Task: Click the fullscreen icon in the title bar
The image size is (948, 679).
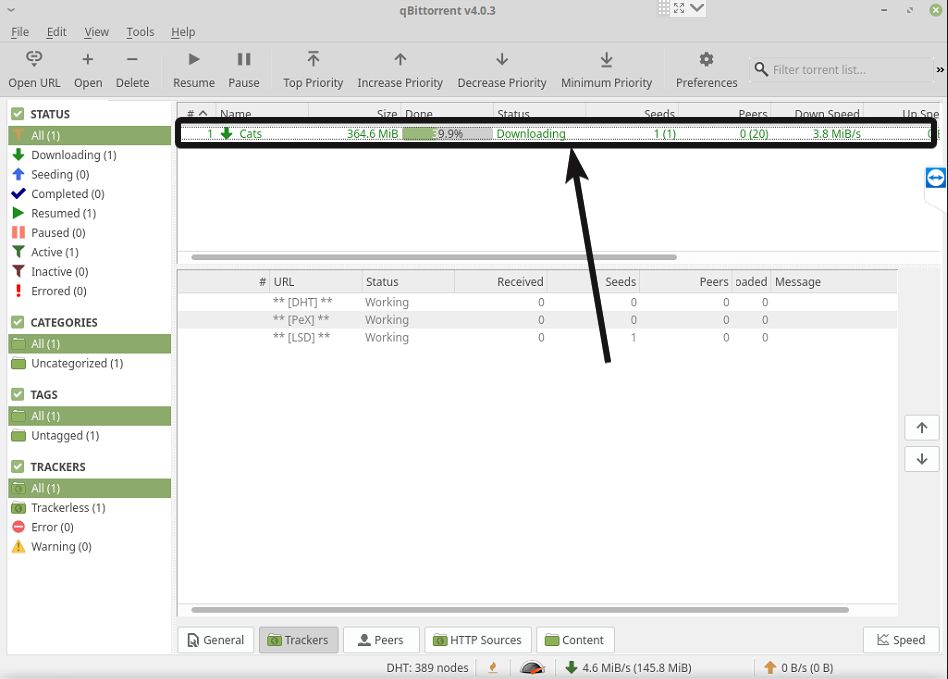Action: 679,8
